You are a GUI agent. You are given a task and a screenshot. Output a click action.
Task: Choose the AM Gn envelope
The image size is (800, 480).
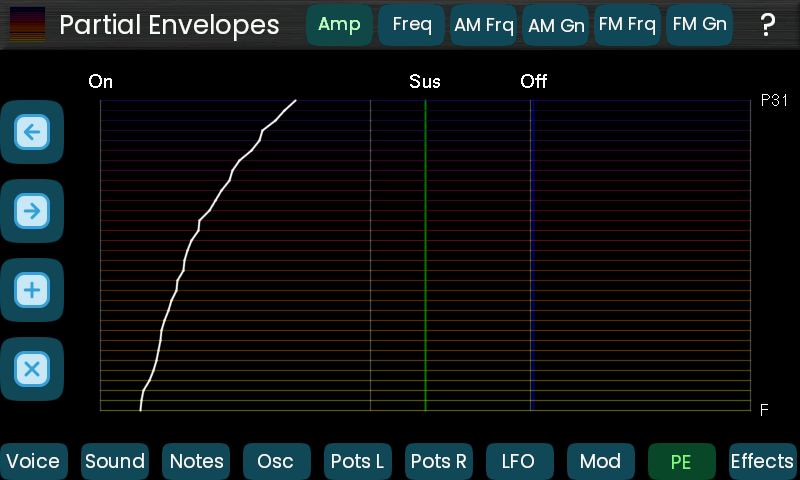pos(555,25)
